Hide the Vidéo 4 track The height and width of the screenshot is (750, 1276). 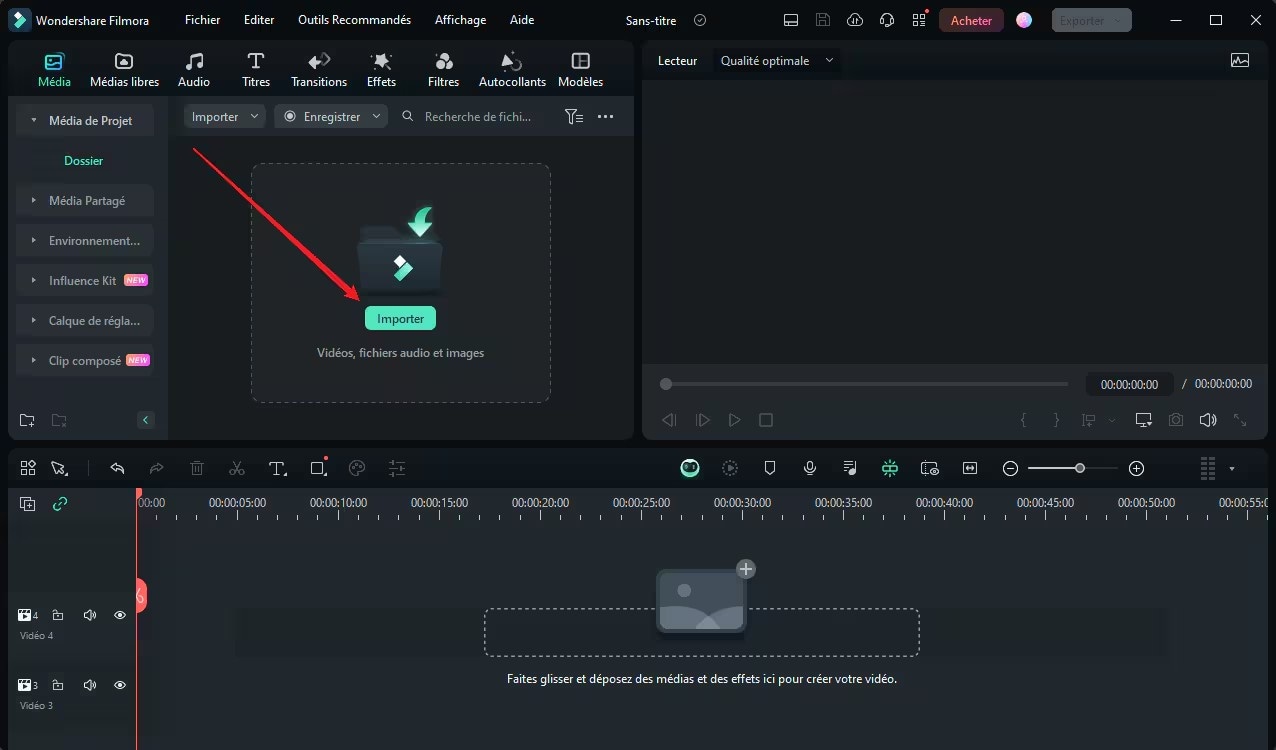pos(120,615)
